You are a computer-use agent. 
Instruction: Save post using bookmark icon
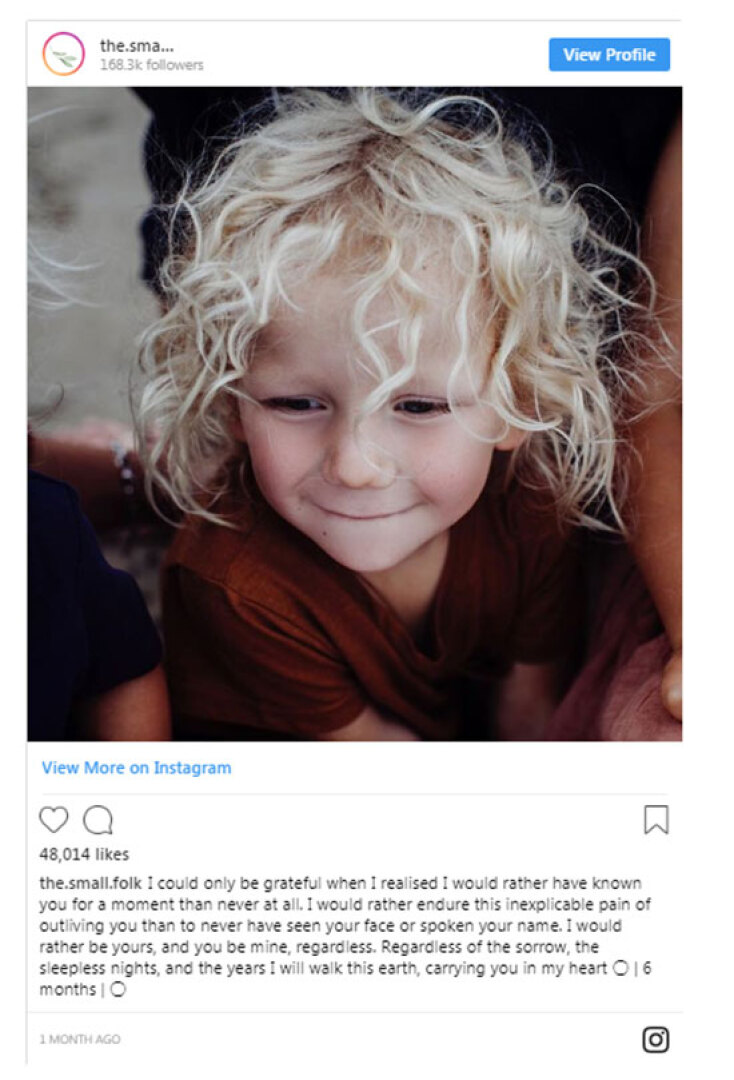656,820
